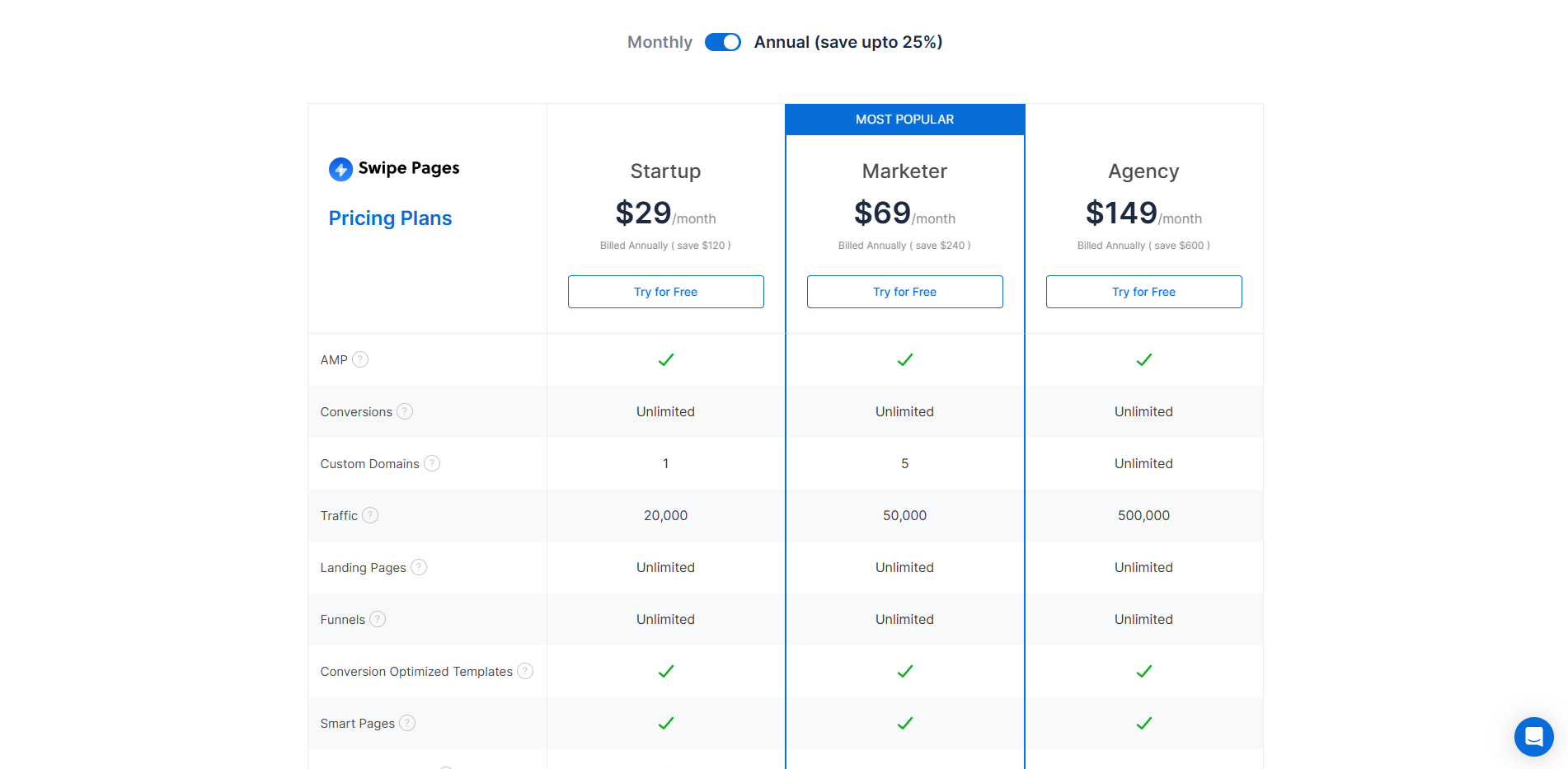Click the Swipe Pages logo icon
Image resolution: width=1568 pixels, height=769 pixels.
pyautogui.click(x=340, y=169)
